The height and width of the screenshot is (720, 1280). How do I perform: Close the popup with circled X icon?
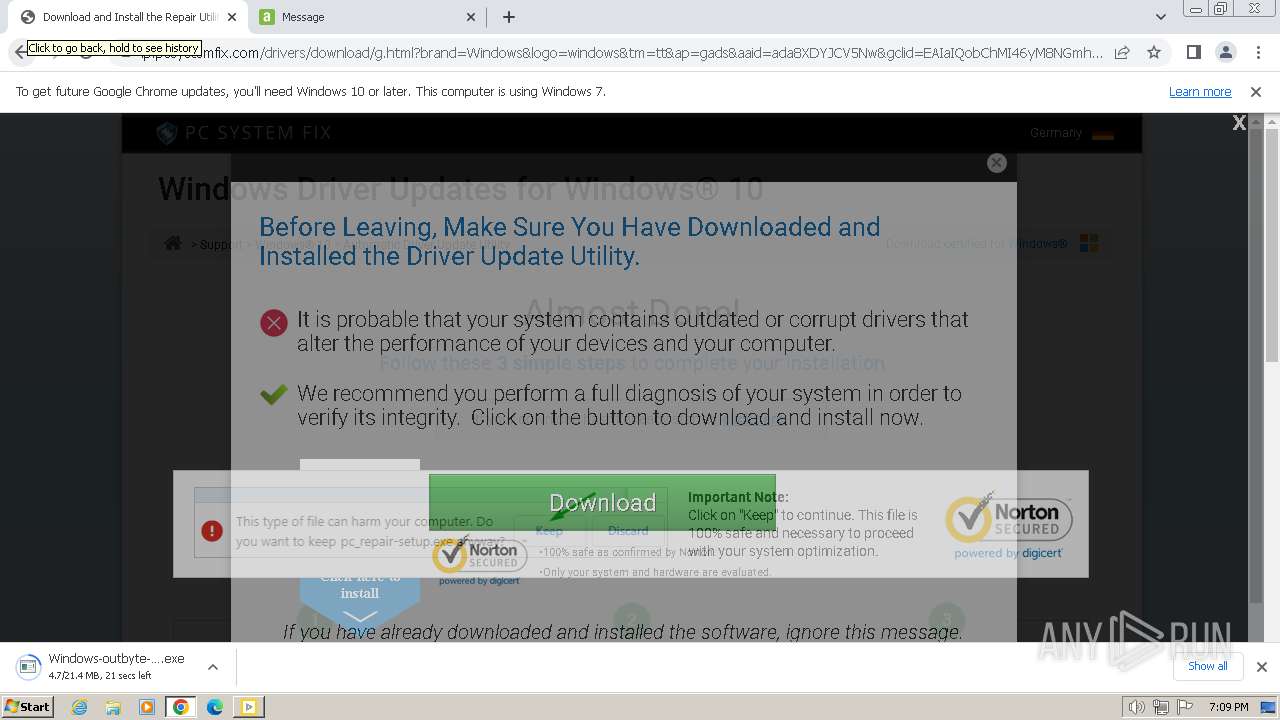(x=997, y=163)
